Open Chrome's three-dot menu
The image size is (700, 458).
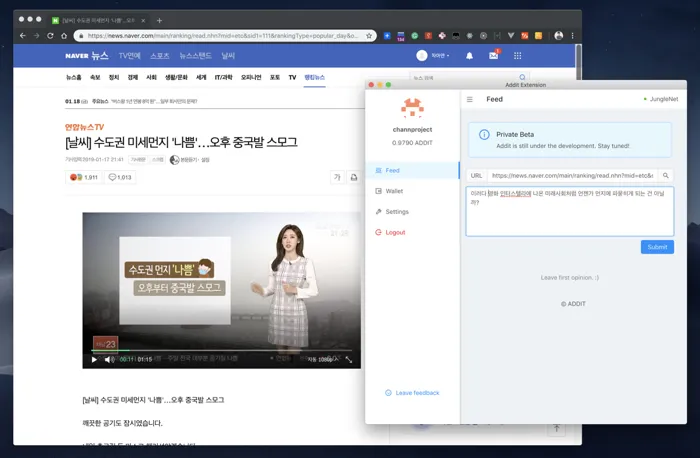click(572, 36)
